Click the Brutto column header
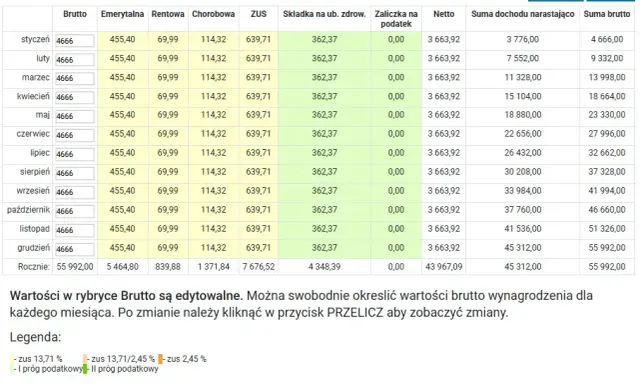Image resolution: width=640 pixels, height=384 pixels. pos(75,14)
